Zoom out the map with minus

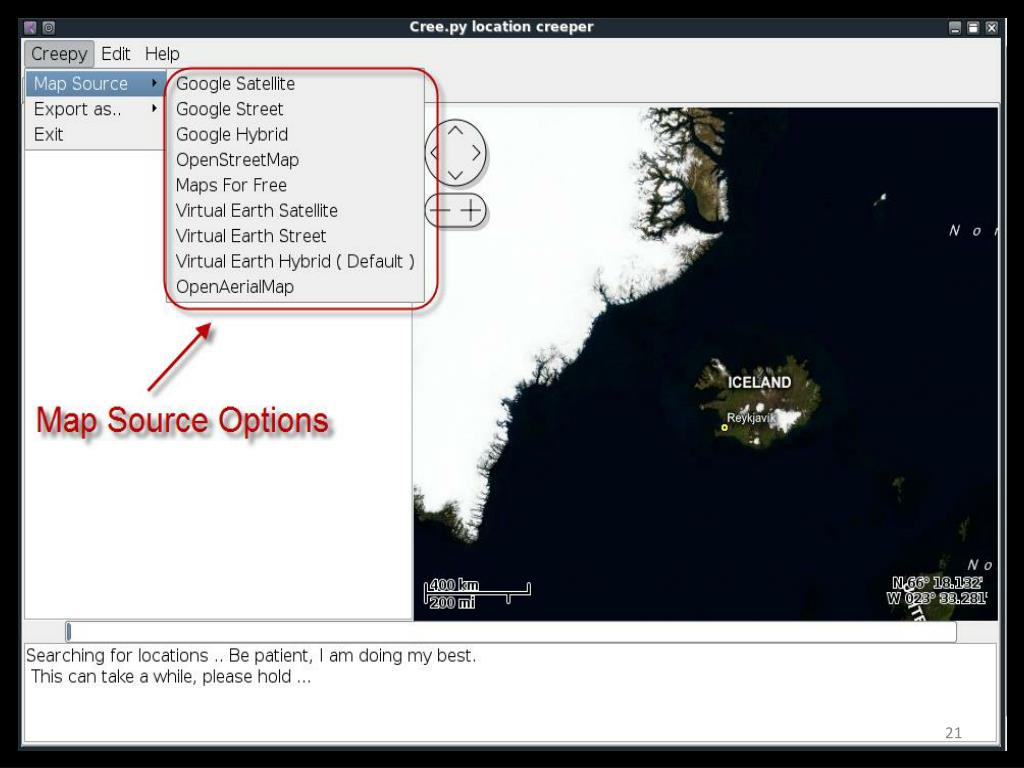pyautogui.click(x=440, y=211)
